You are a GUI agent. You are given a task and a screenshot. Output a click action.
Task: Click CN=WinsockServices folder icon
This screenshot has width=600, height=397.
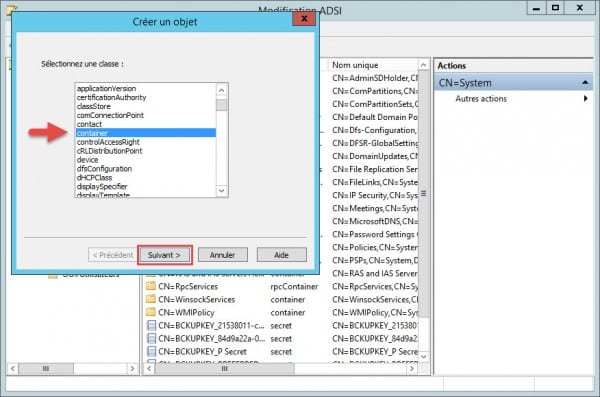pyautogui.click(x=151, y=299)
